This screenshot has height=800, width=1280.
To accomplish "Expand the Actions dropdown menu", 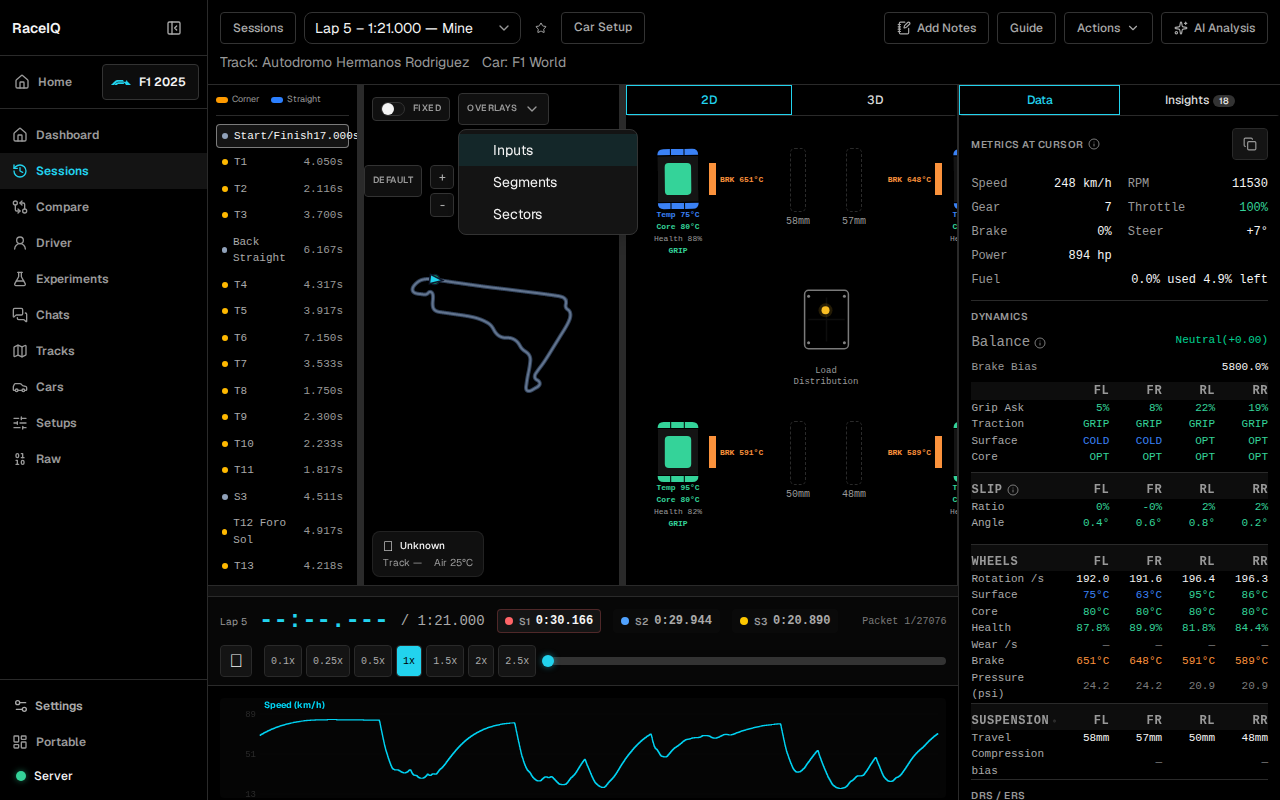I will click(x=1108, y=28).
